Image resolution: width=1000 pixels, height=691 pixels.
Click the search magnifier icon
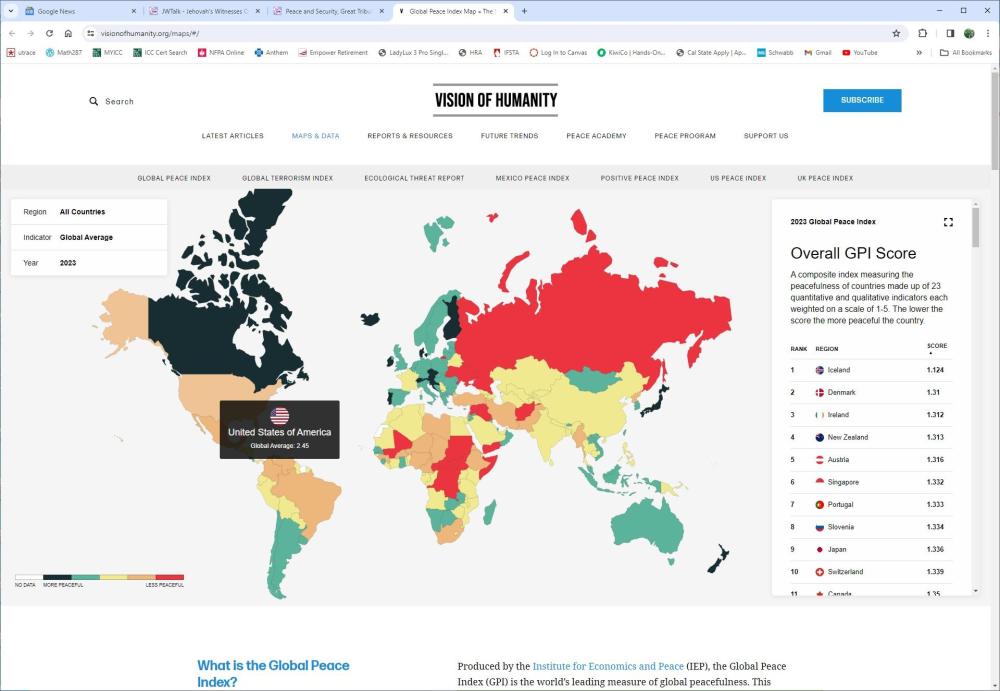(x=94, y=101)
